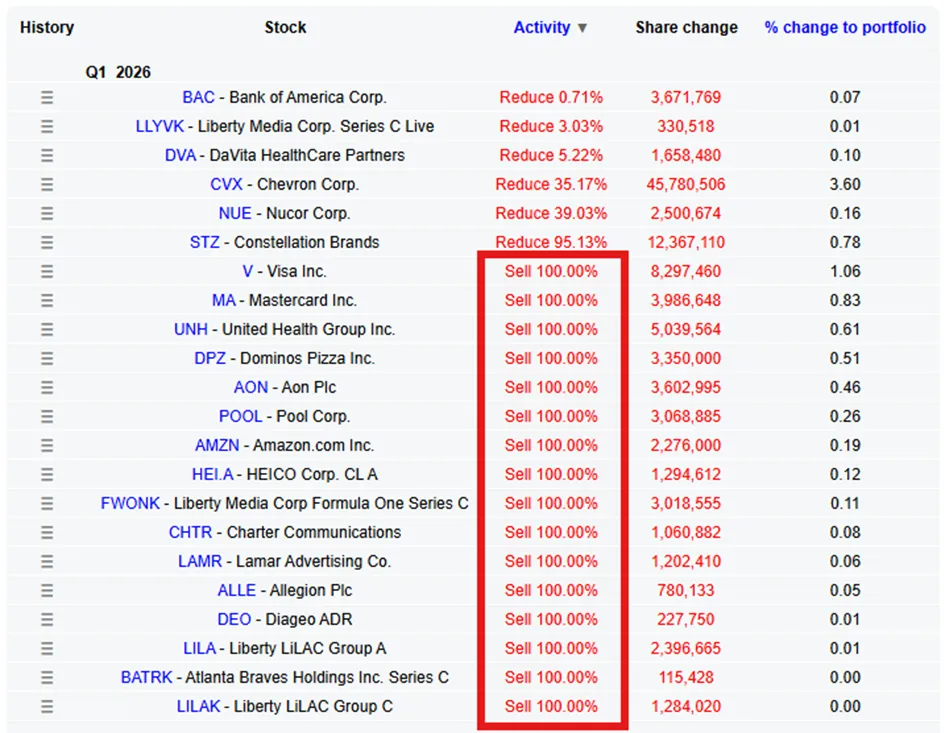Select Stock column header
Image resolution: width=945 pixels, height=733 pixels.
coord(285,28)
